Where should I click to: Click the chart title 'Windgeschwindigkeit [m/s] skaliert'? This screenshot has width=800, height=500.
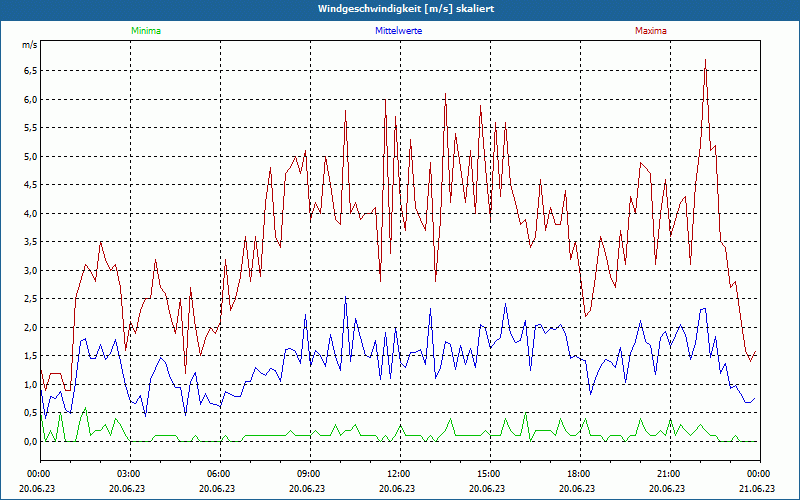click(406, 9)
